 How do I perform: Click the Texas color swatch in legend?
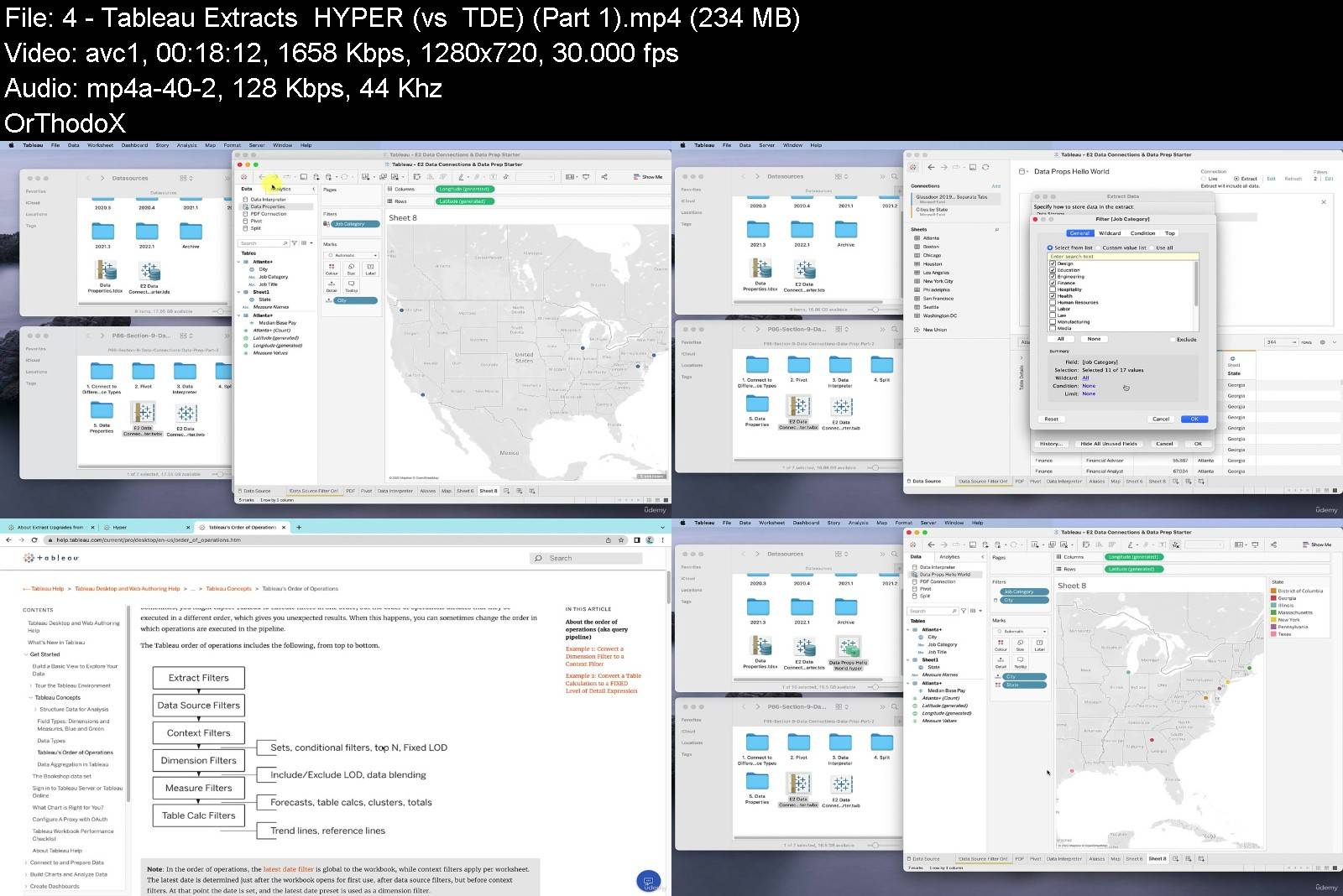[1273, 634]
